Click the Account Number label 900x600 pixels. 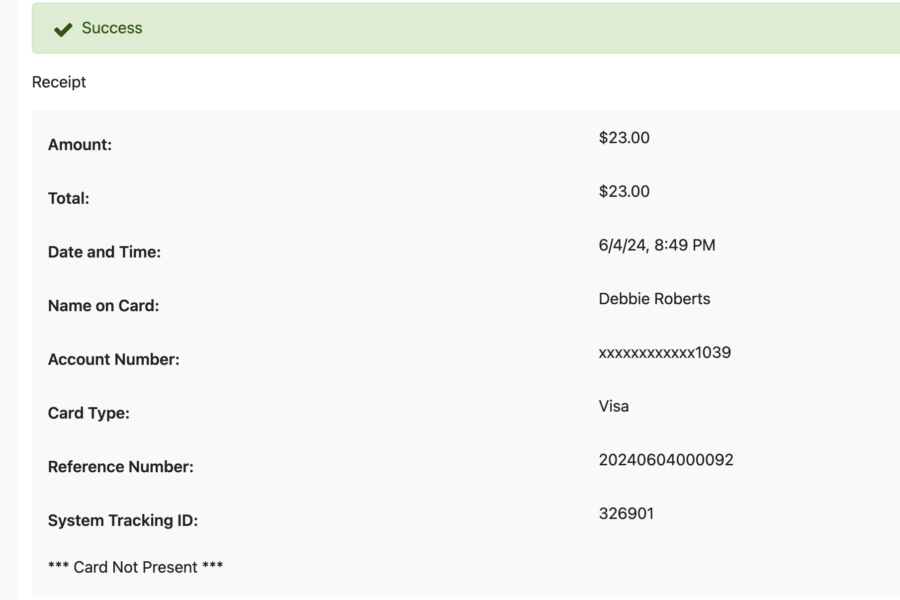[114, 359]
